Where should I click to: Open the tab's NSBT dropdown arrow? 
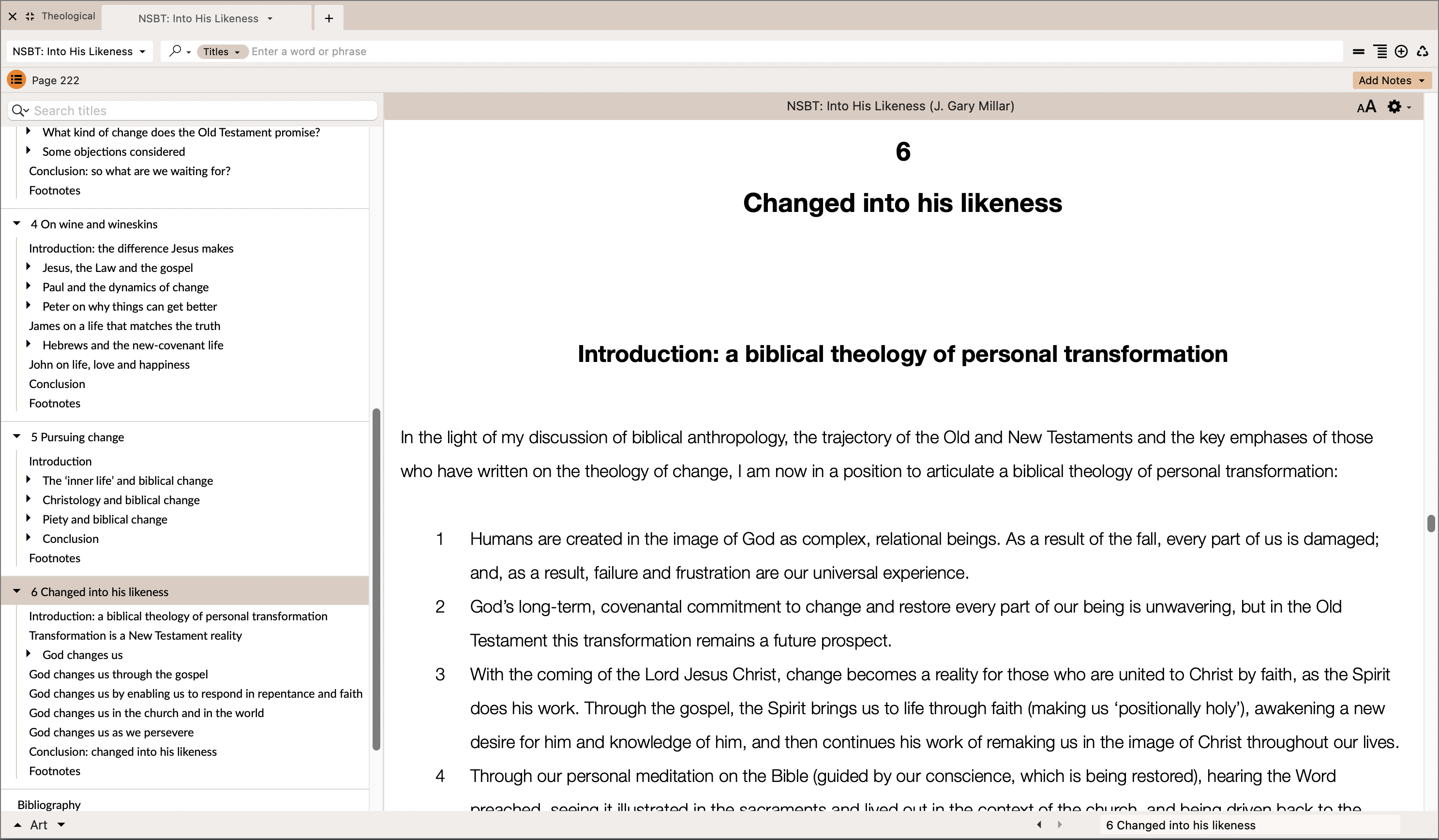270,19
